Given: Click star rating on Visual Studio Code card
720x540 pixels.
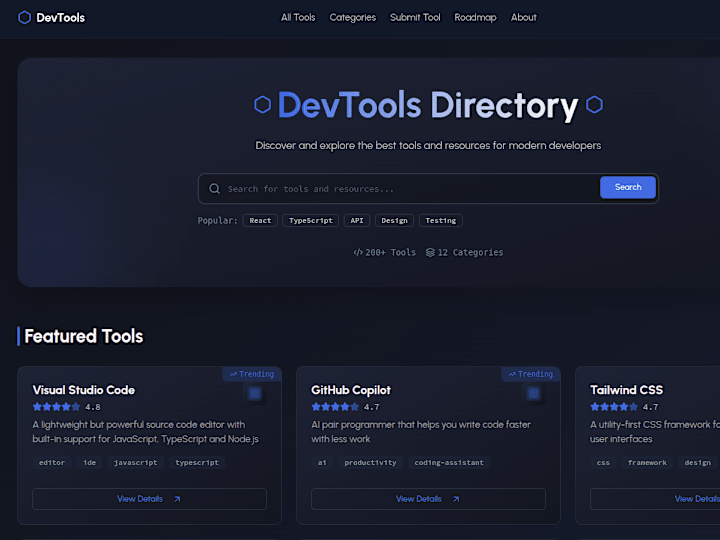Looking at the screenshot, I should pyautogui.click(x=56, y=407).
